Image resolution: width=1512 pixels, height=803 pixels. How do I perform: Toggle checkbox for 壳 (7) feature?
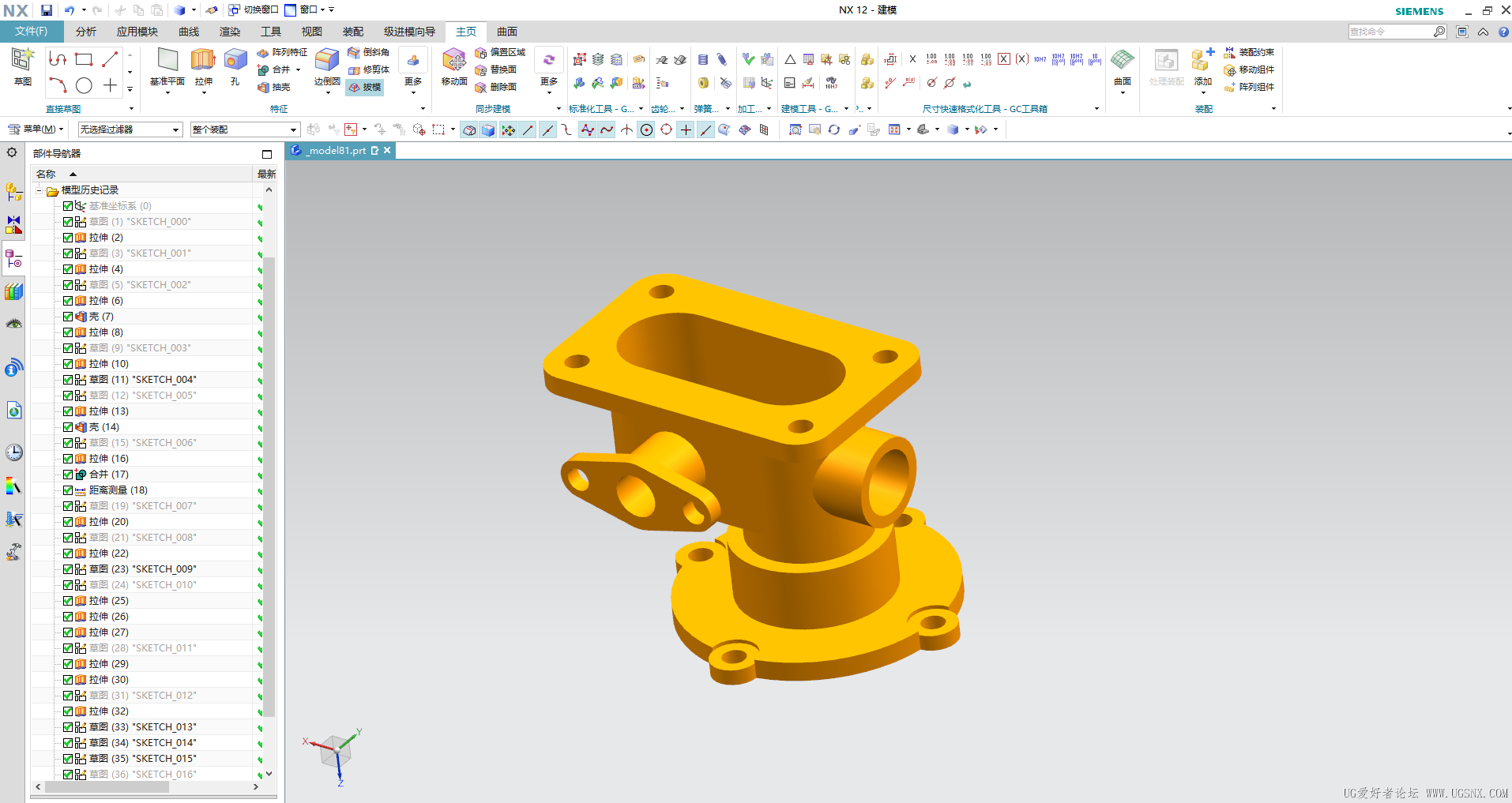(68, 317)
